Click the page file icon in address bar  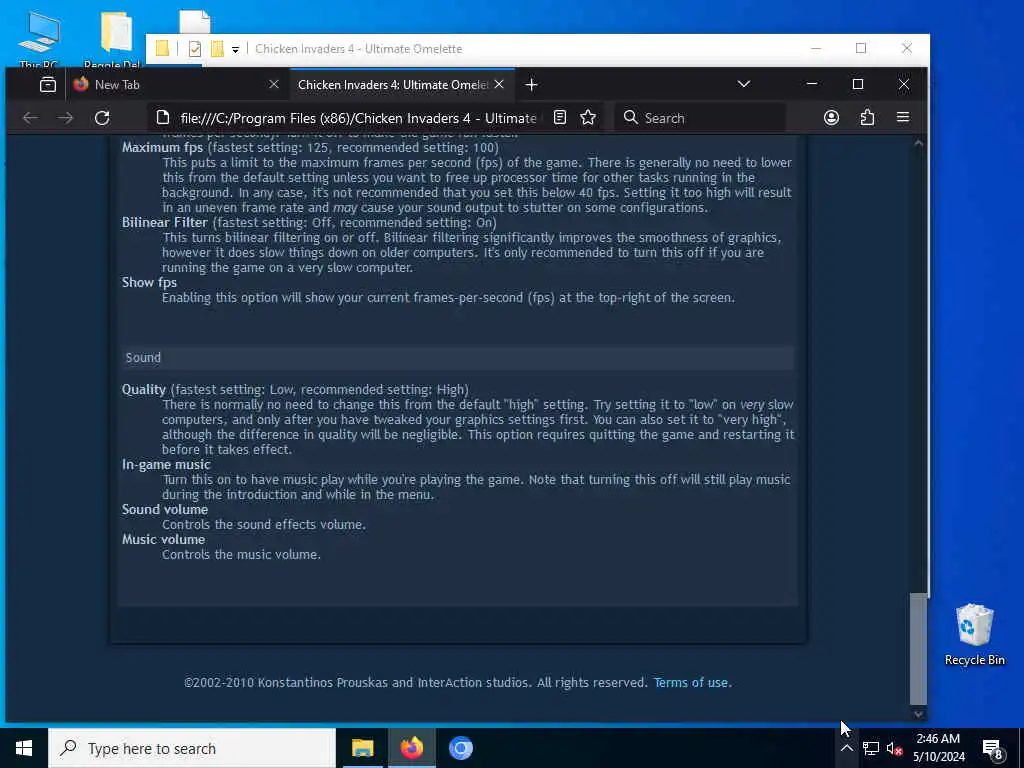(163, 118)
